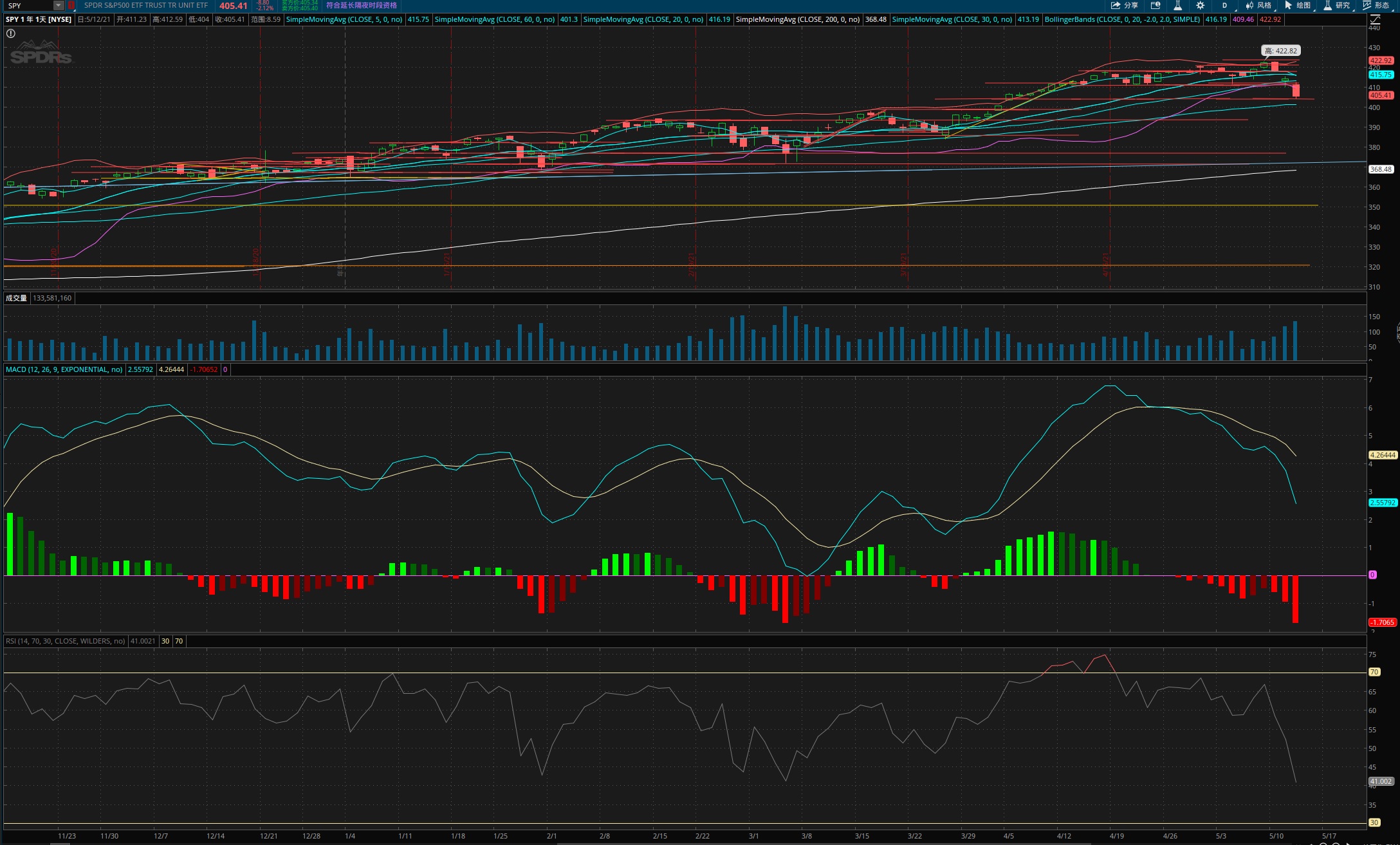Click the info alert icon on chart
The height and width of the screenshot is (845, 1400).
point(11,33)
